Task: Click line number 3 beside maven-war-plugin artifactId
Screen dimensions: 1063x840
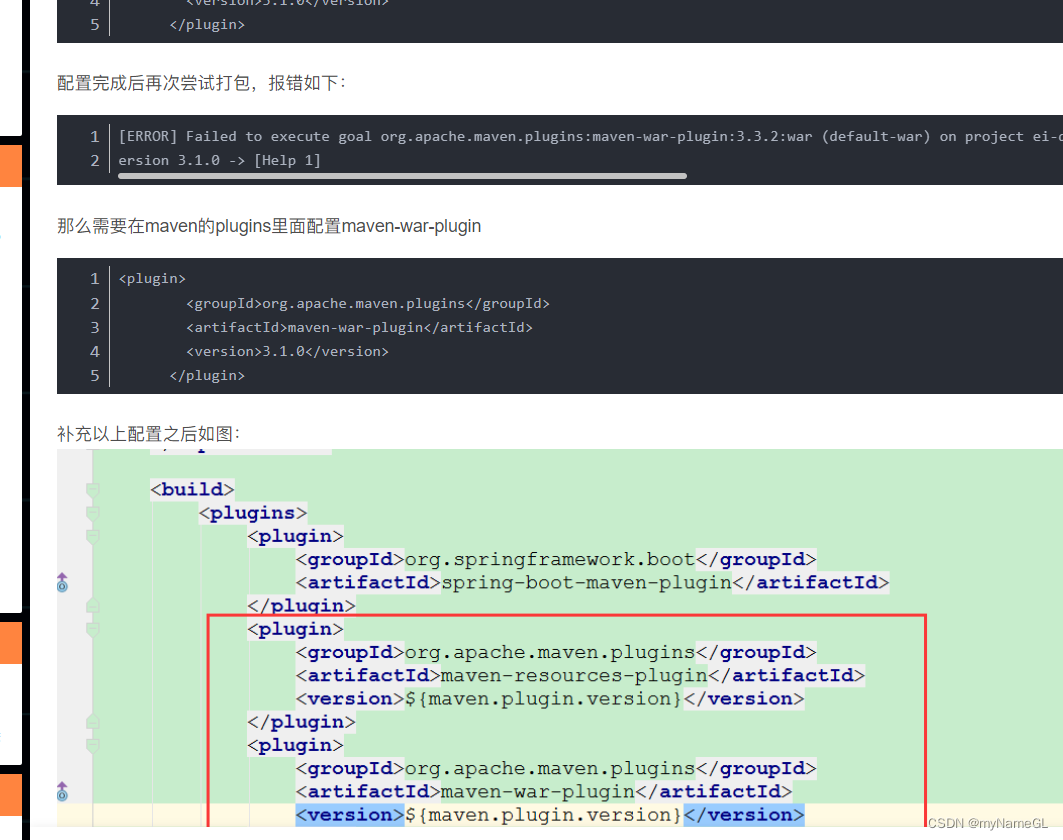Action: 95,327
